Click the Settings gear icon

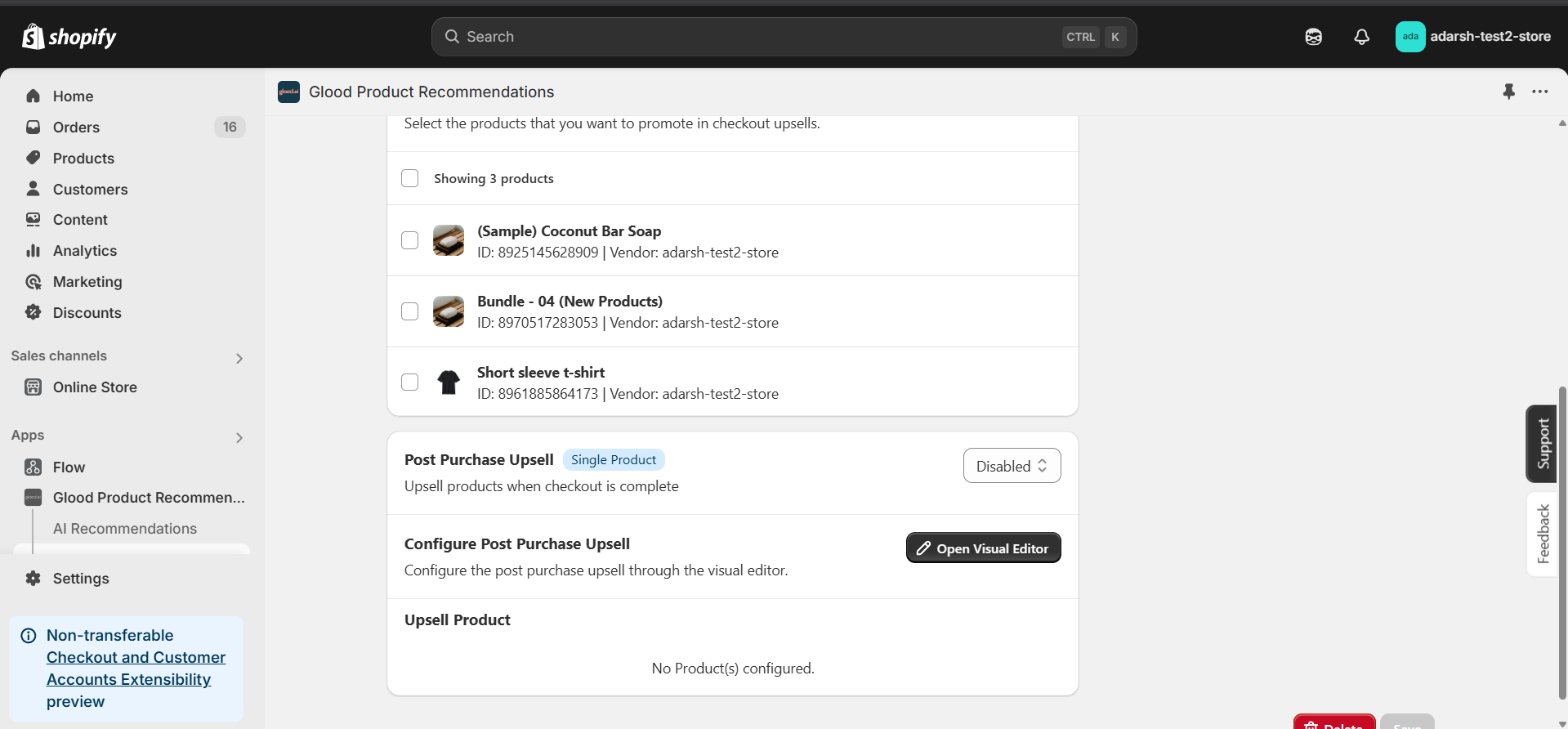pyautogui.click(x=34, y=579)
